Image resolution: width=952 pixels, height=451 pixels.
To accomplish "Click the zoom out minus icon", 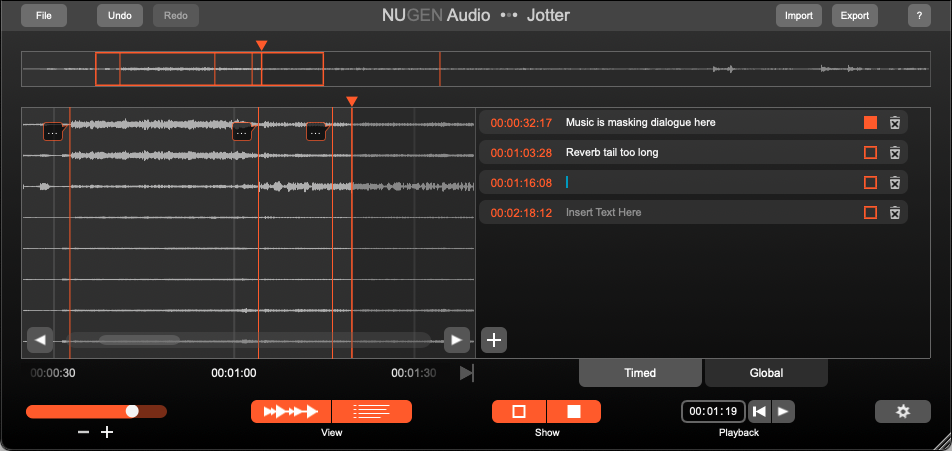I will pos(83,432).
